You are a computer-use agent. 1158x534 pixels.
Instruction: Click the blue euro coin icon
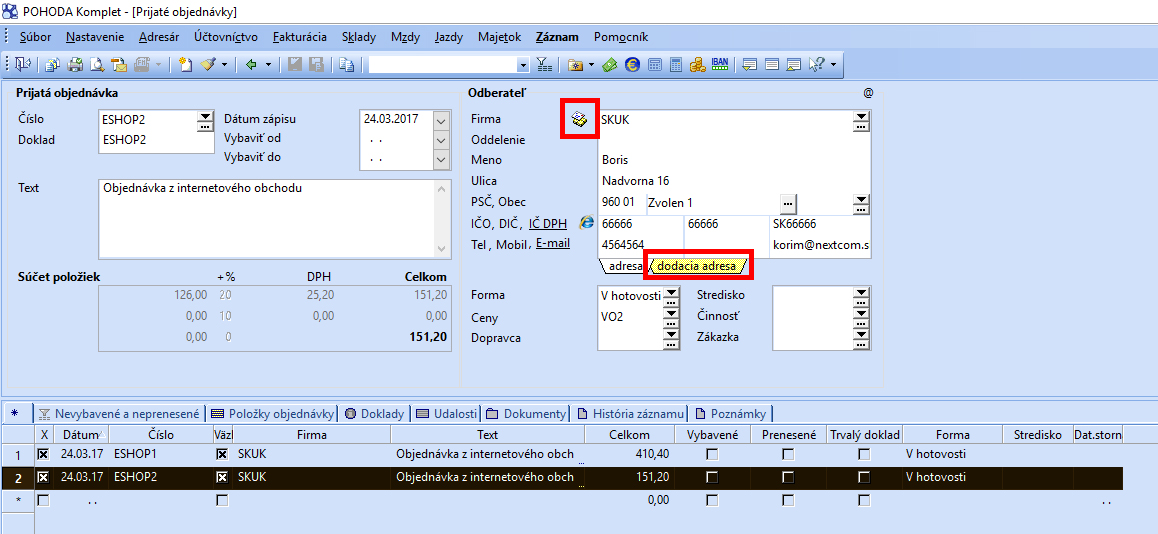click(632, 64)
